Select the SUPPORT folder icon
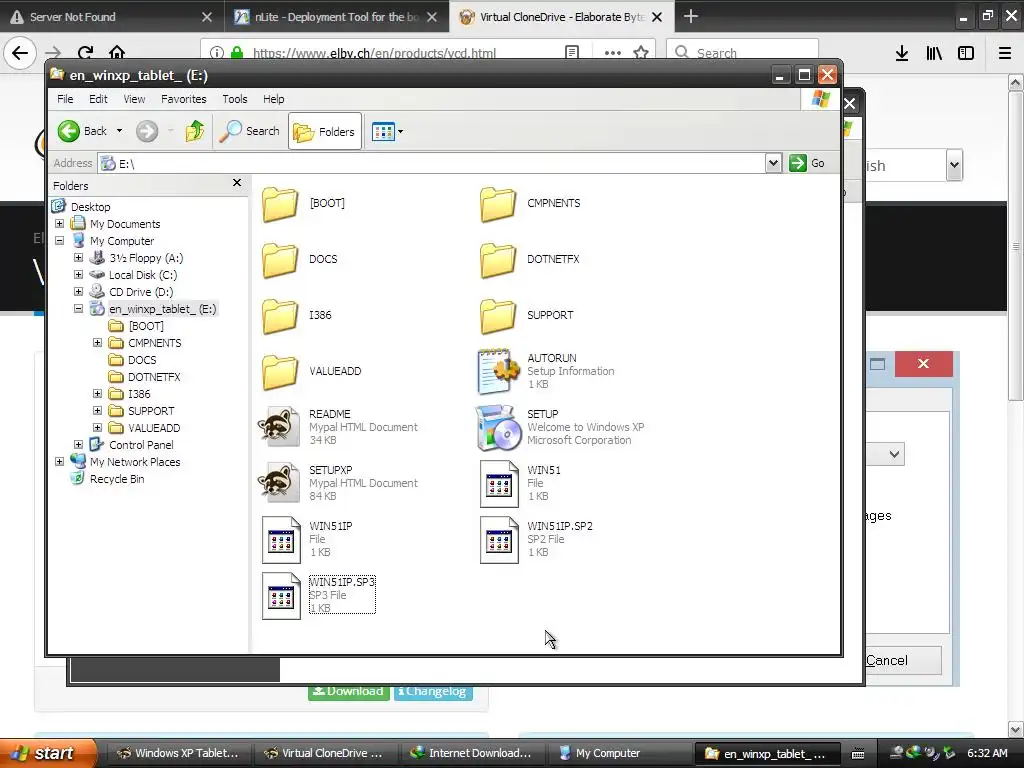Viewport: 1024px width, 768px height. click(x=498, y=316)
